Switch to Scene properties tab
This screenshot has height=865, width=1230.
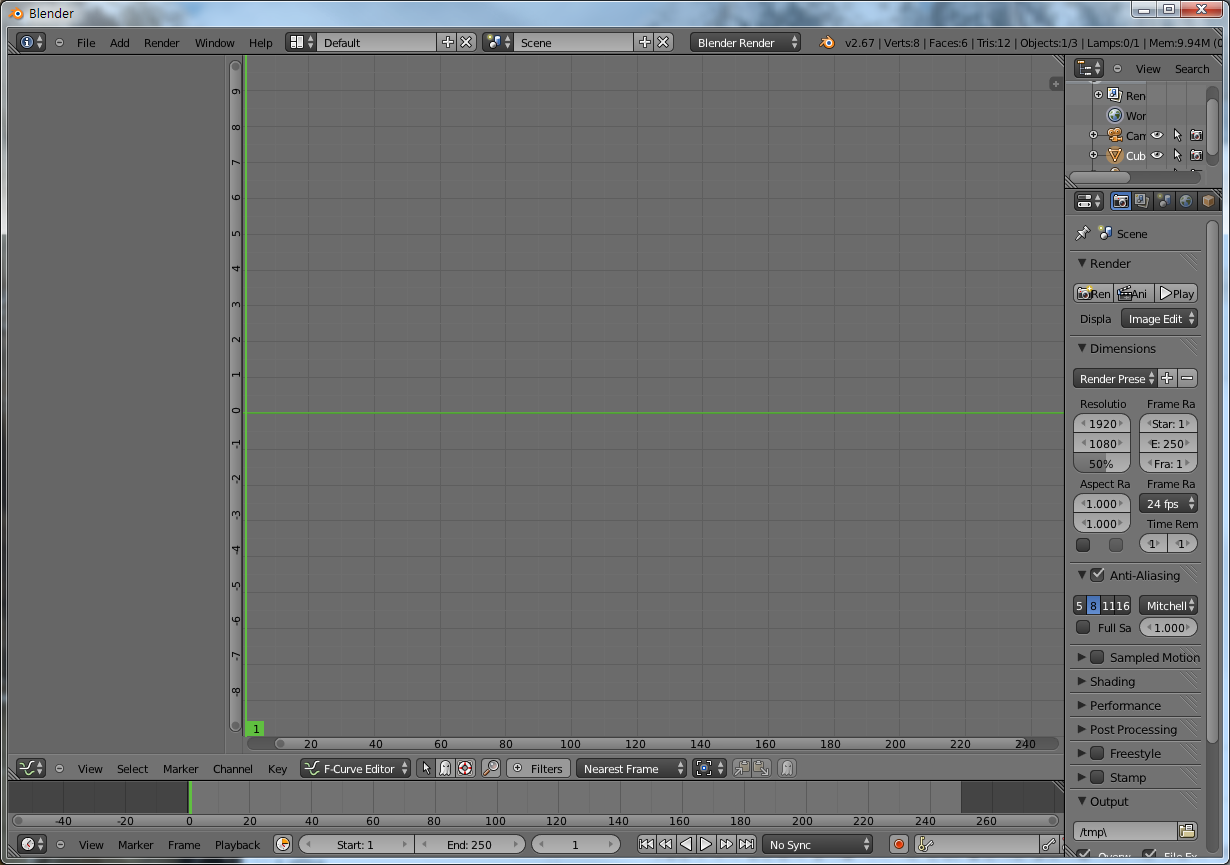1164,201
